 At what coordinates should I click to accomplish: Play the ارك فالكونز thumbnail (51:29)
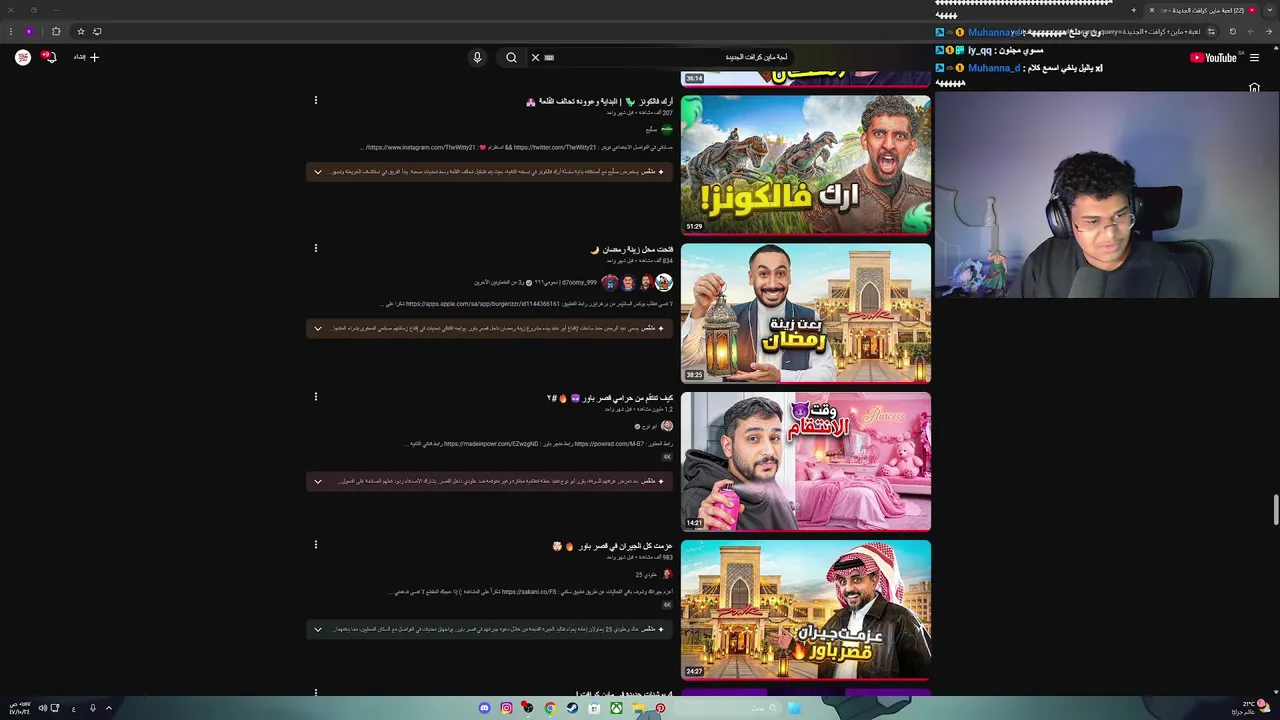(806, 165)
